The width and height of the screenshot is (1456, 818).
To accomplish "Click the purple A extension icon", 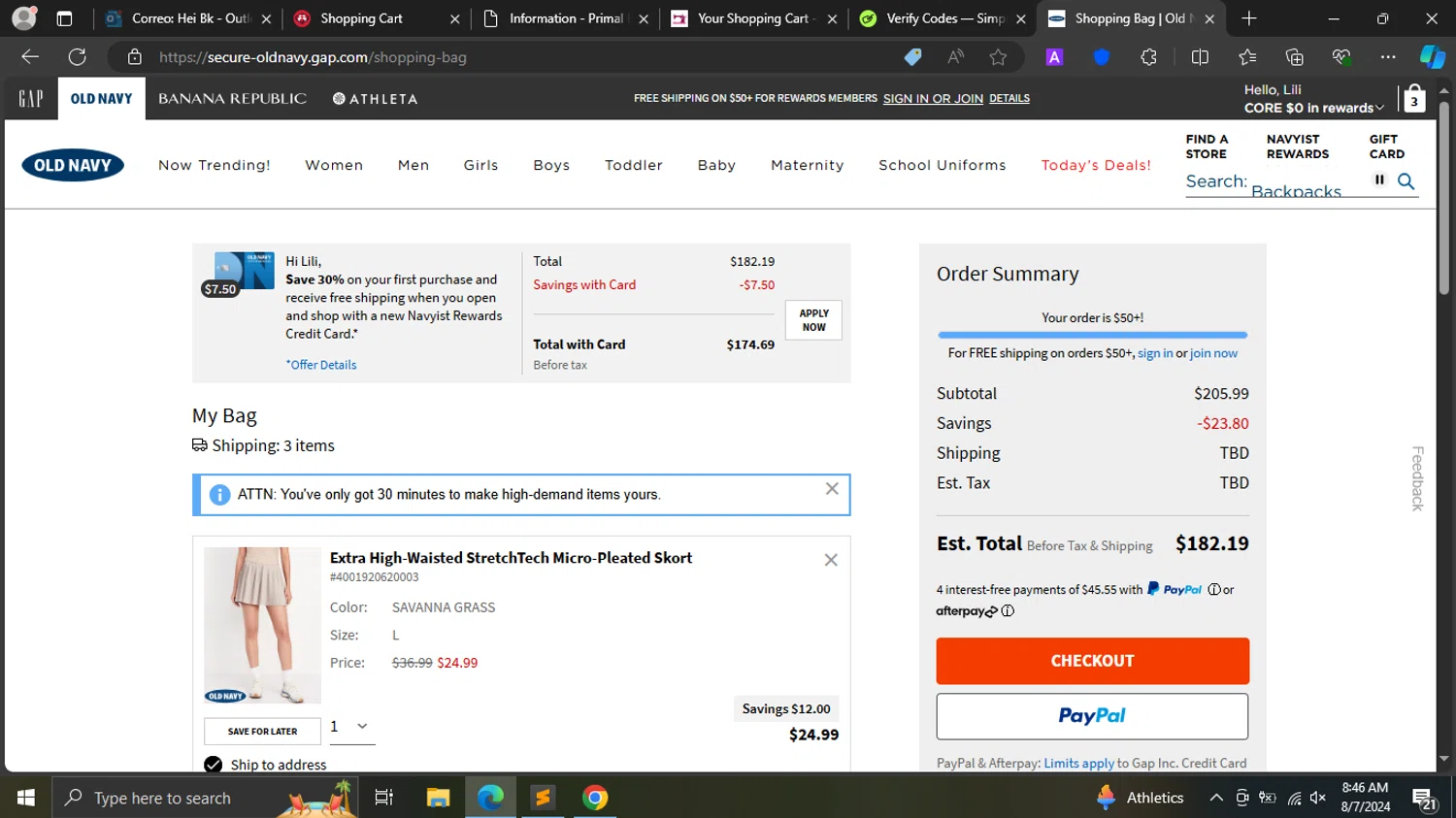I will (x=1054, y=57).
